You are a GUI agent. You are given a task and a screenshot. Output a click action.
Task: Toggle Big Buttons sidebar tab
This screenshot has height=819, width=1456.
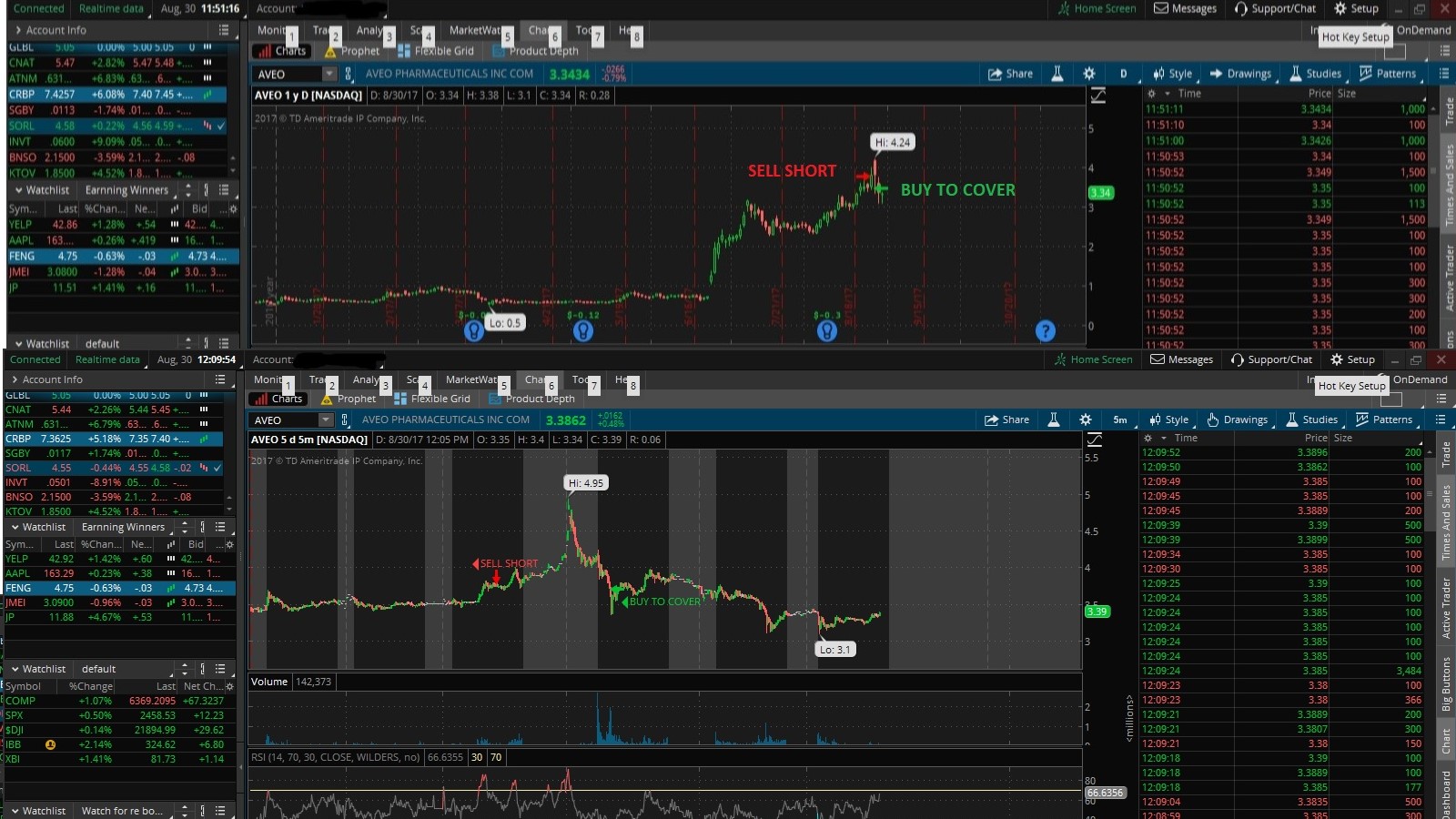pos(1445,683)
